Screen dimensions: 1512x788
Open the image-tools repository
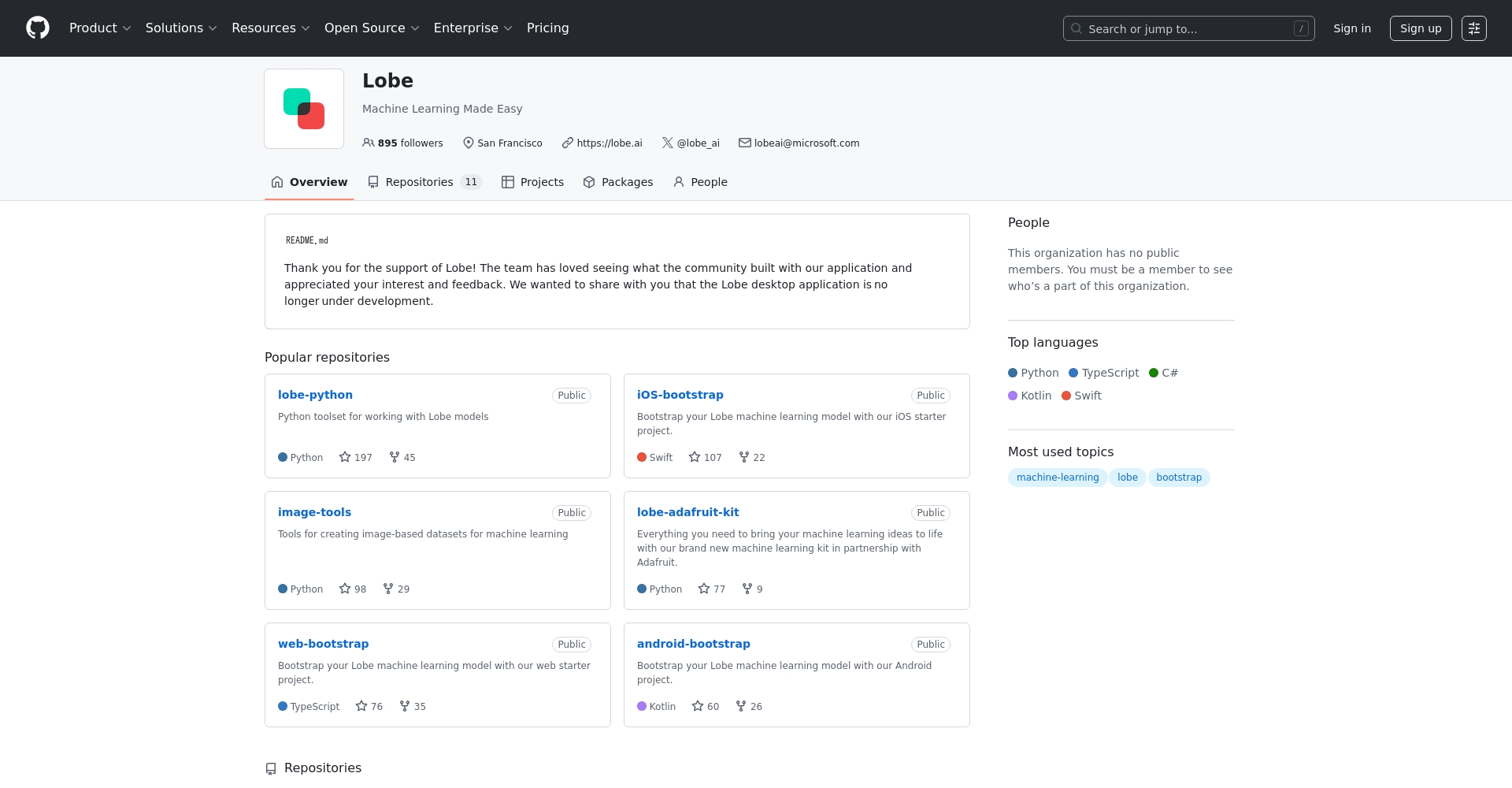click(314, 512)
